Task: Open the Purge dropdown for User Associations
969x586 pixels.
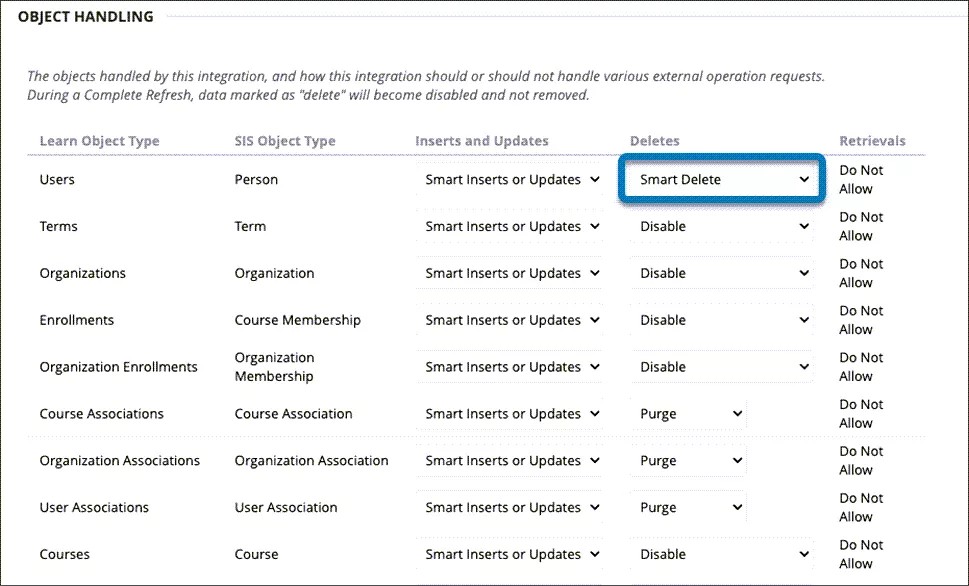Action: (x=687, y=507)
